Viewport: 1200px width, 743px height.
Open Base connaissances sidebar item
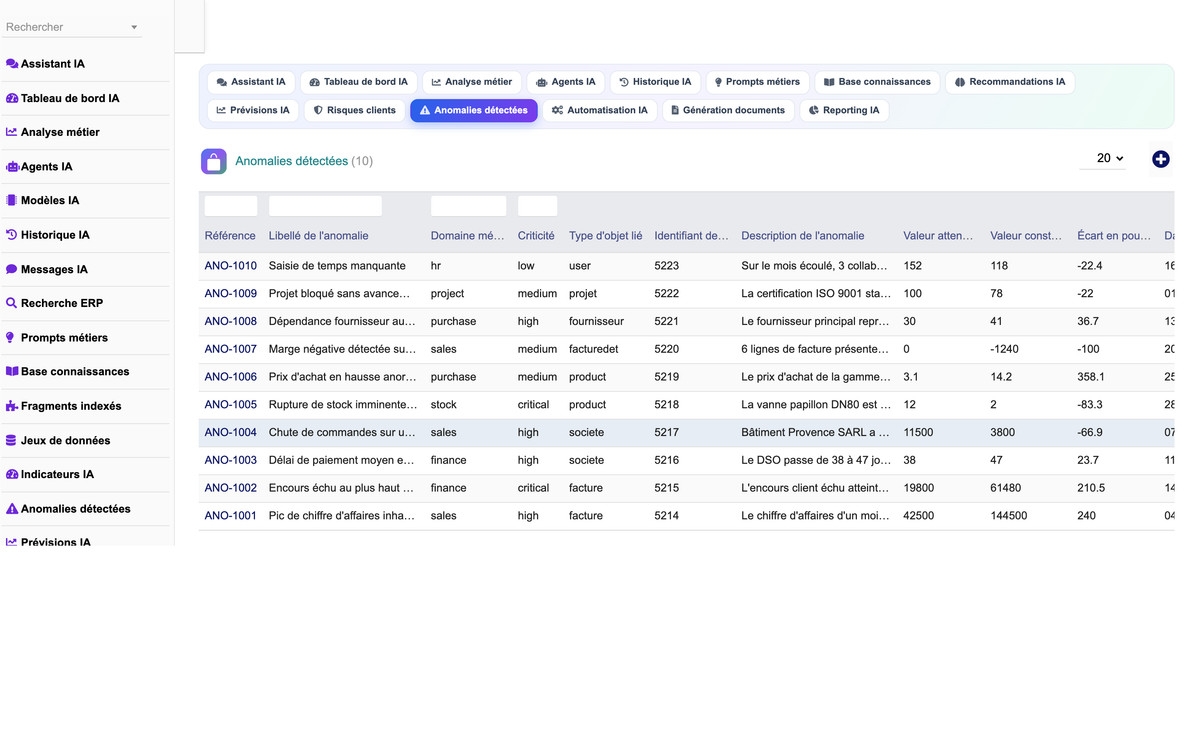tap(67, 372)
